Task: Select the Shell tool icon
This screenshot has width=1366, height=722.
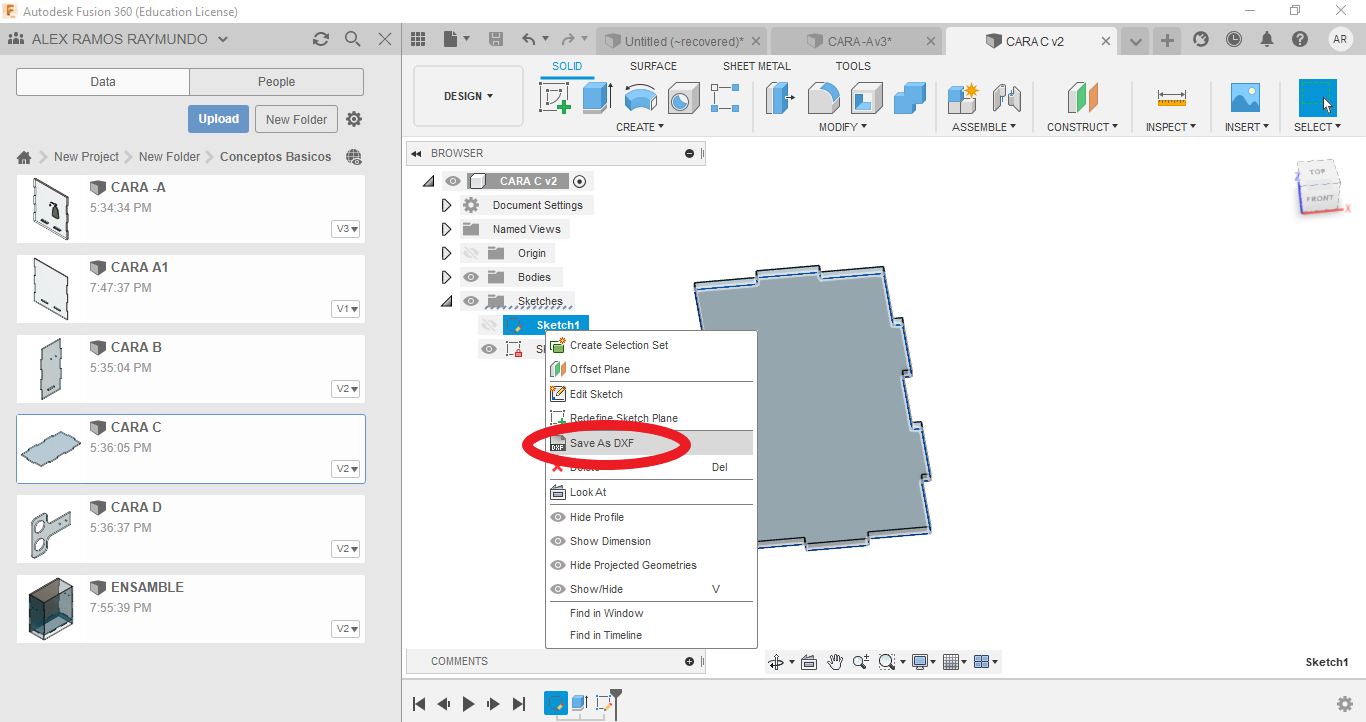Action: 867,98
